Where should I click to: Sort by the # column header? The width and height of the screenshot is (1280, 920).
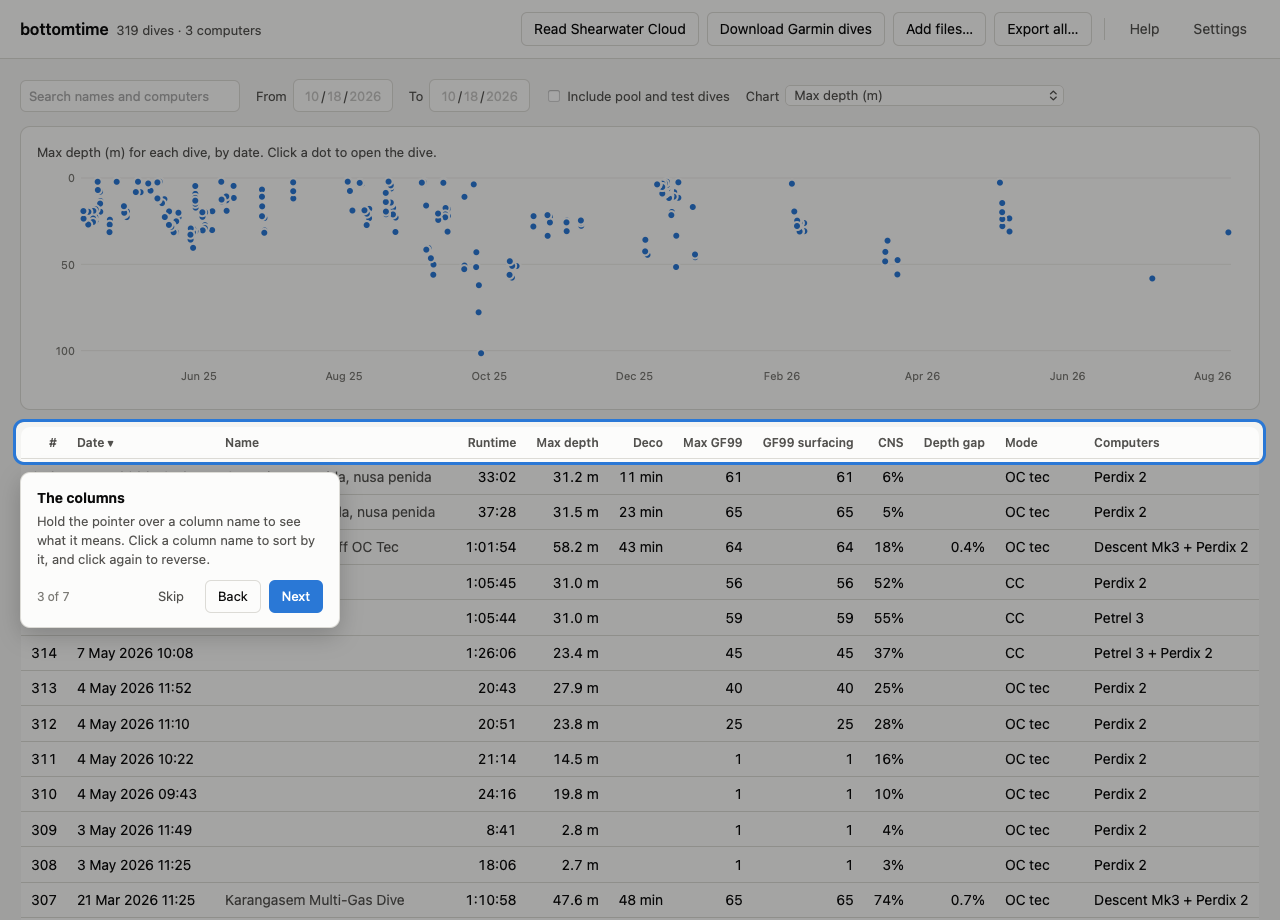[x=52, y=442]
